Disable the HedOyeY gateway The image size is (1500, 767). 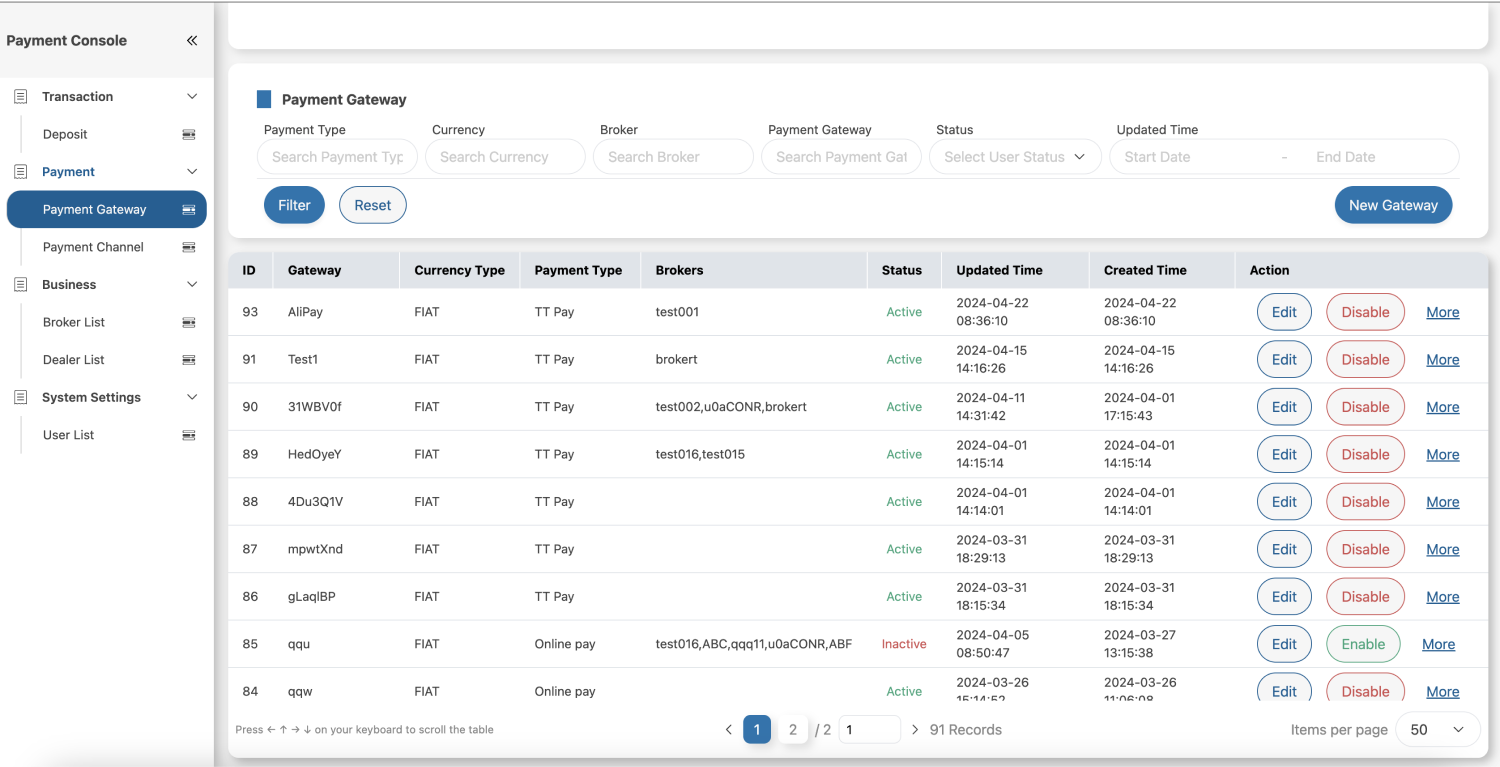(1365, 454)
